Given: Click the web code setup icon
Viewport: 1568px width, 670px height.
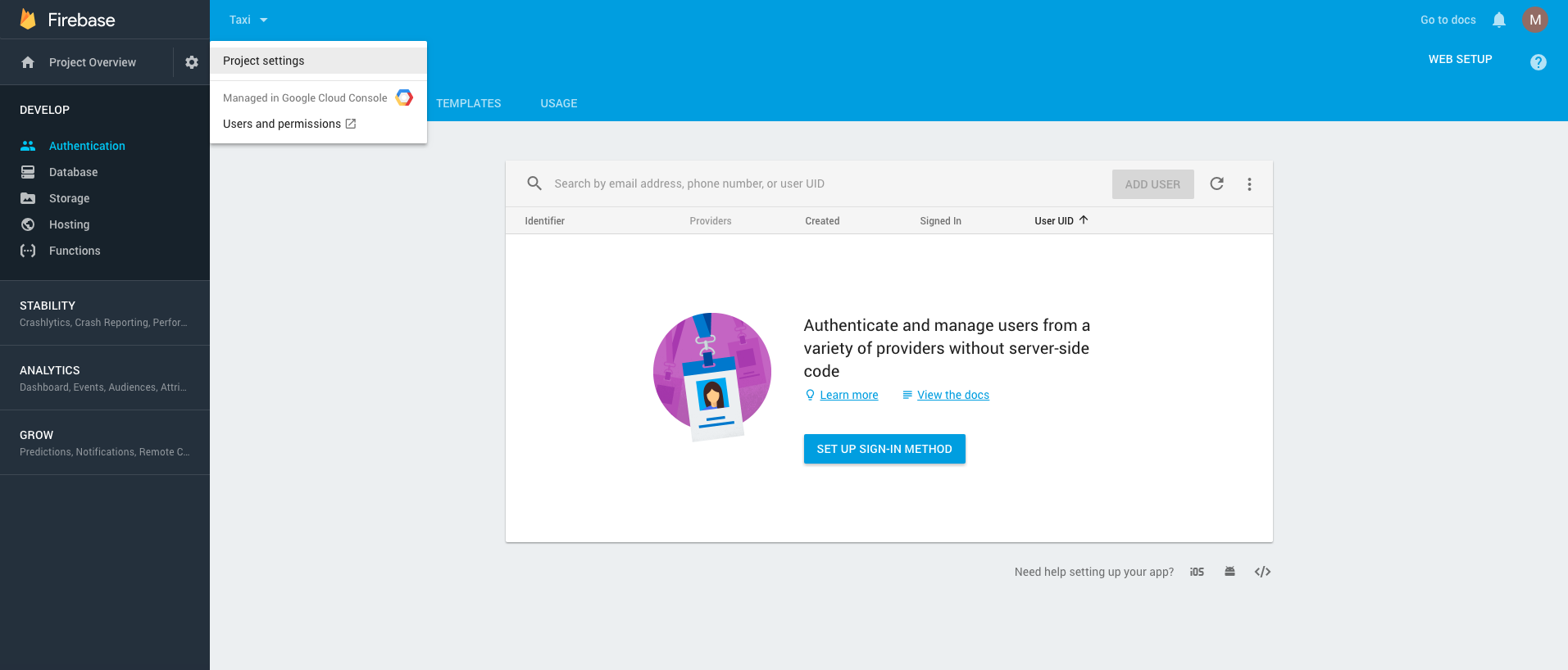Looking at the screenshot, I should 1262,572.
